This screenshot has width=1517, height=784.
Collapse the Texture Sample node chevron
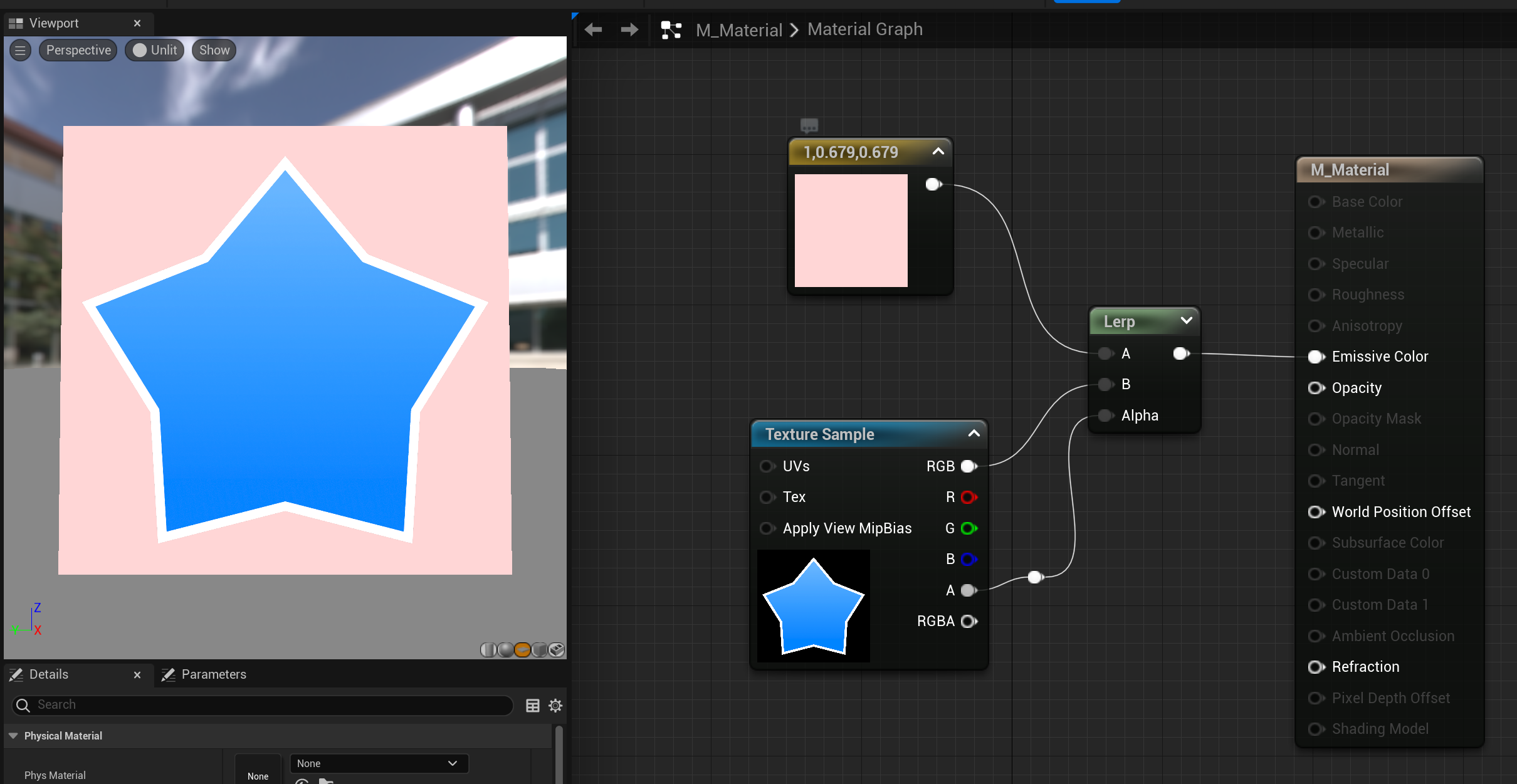tap(974, 434)
